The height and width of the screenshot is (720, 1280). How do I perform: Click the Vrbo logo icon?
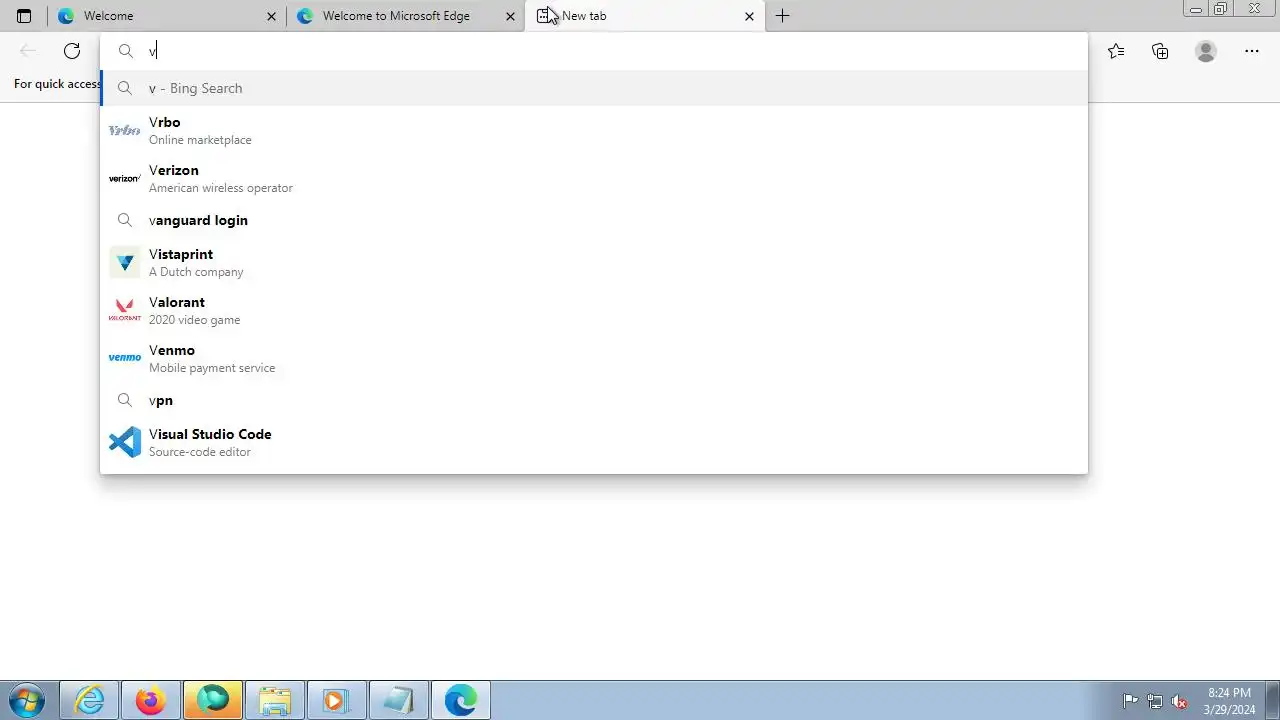(x=125, y=130)
